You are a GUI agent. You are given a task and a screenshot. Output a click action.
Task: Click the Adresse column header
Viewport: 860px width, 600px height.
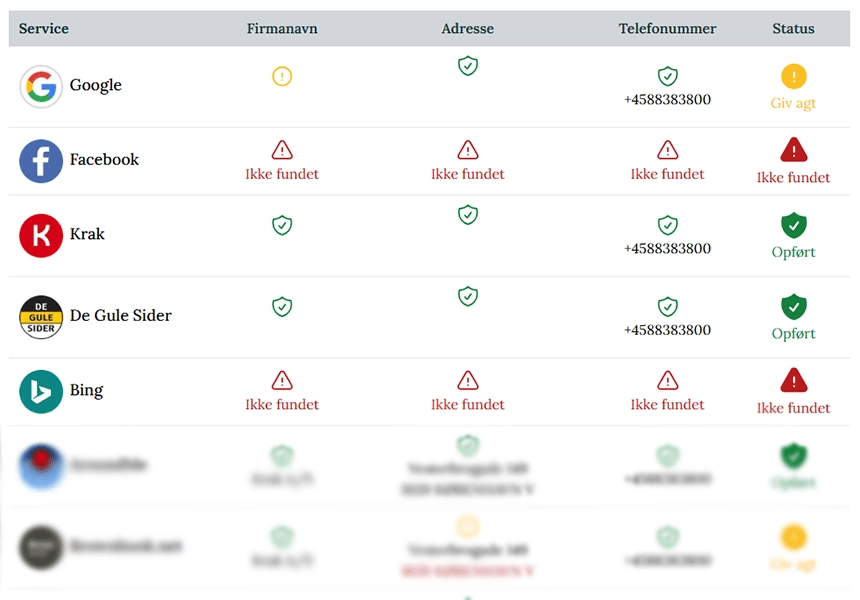[x=468, y=29]
